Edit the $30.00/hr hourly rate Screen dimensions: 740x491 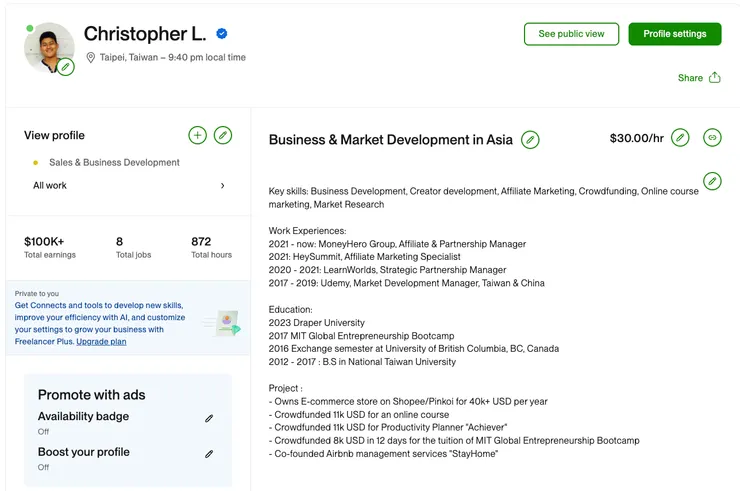[680, 138]
